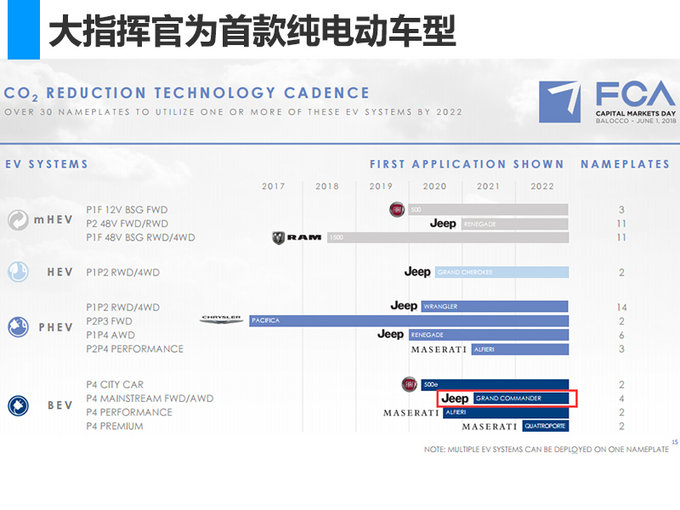Click 'P2P4 PERFORMANCE' text

tap(134, 349)
